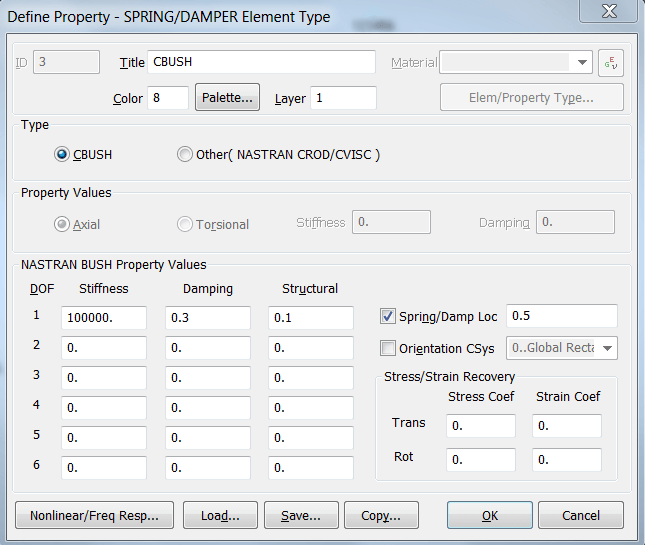Viewport: 645px width, 545px height.
Task: Click the Save button
Action: pyautogui.click(x=301, y=515)
